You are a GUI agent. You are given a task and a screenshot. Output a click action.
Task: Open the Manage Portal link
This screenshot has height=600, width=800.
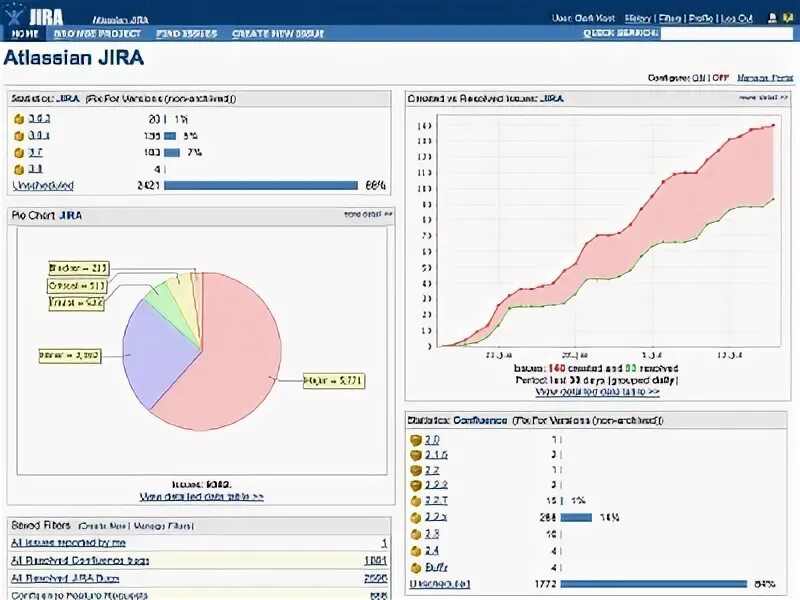coord(765,78)
